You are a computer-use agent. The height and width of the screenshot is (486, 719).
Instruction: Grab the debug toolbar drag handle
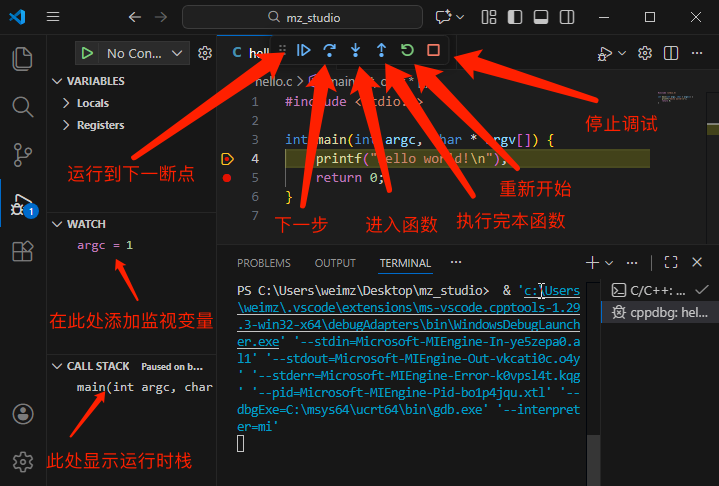coord(282,50)
